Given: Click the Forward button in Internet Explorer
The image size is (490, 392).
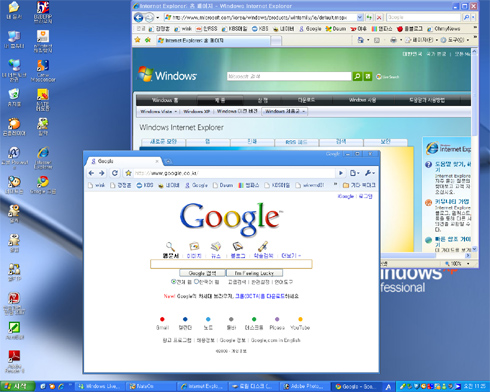Looking at the screenshot, I should [x=150, y=17].
